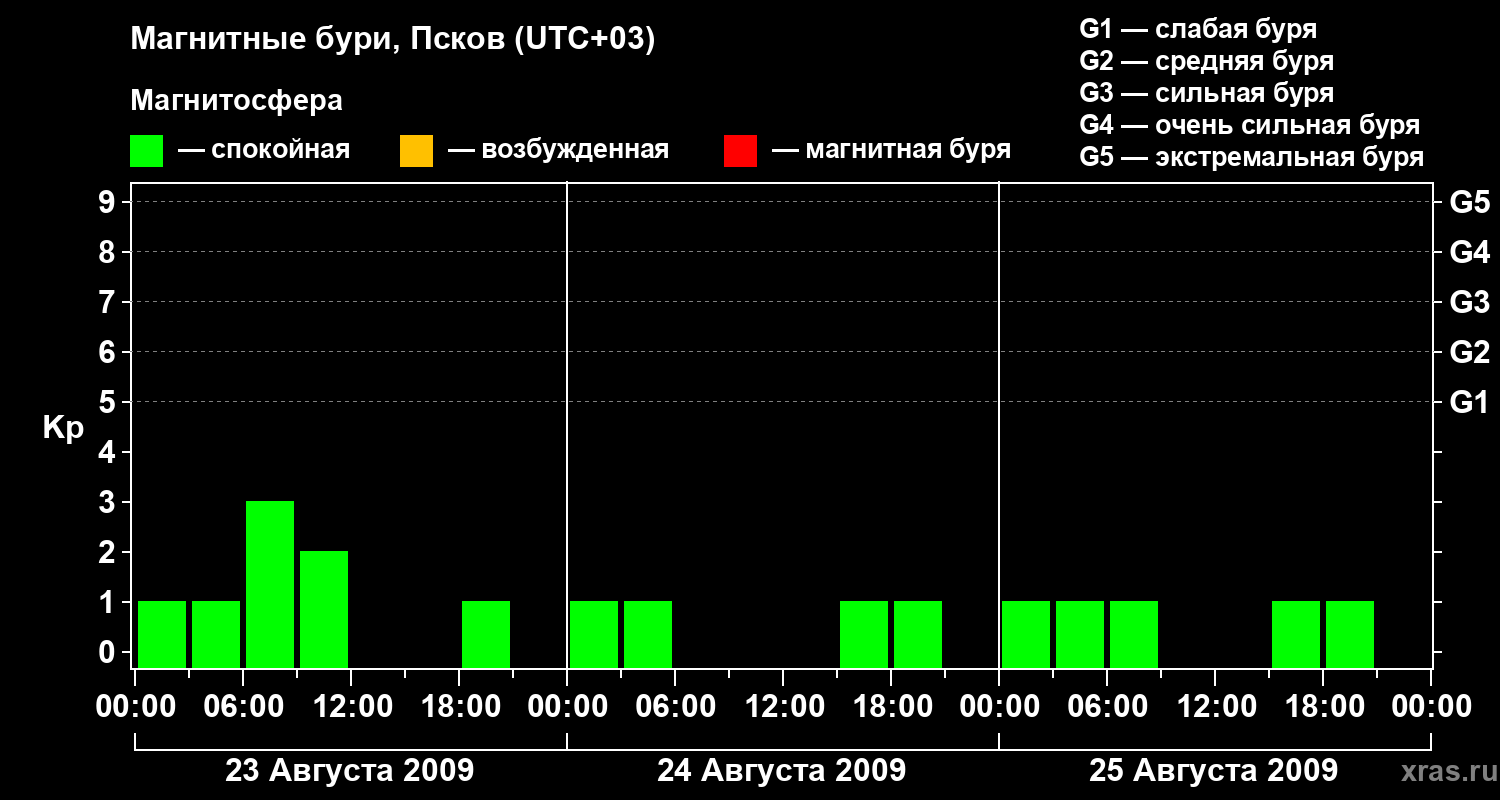This screenshot has width=1500, height=800.
Task: Click the Kp 3 bar on 23 August
Action: tap(270, 584)
